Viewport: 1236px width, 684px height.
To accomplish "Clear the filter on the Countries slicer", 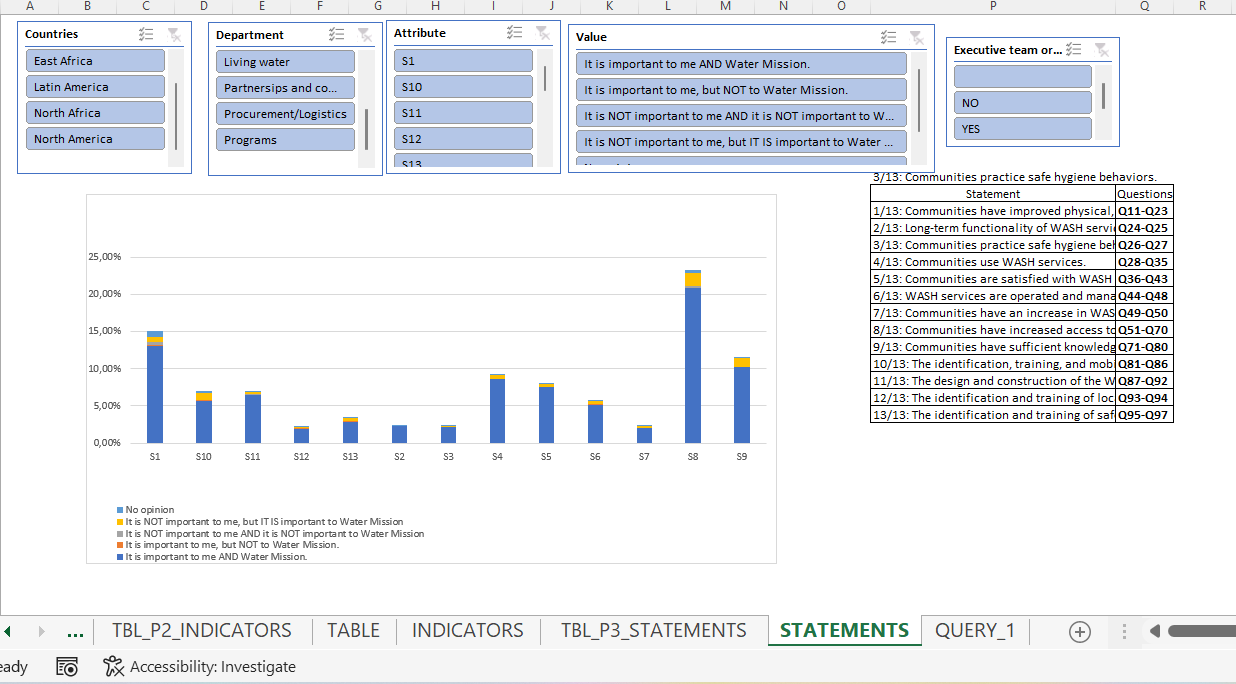I will (x=172, y=33).
